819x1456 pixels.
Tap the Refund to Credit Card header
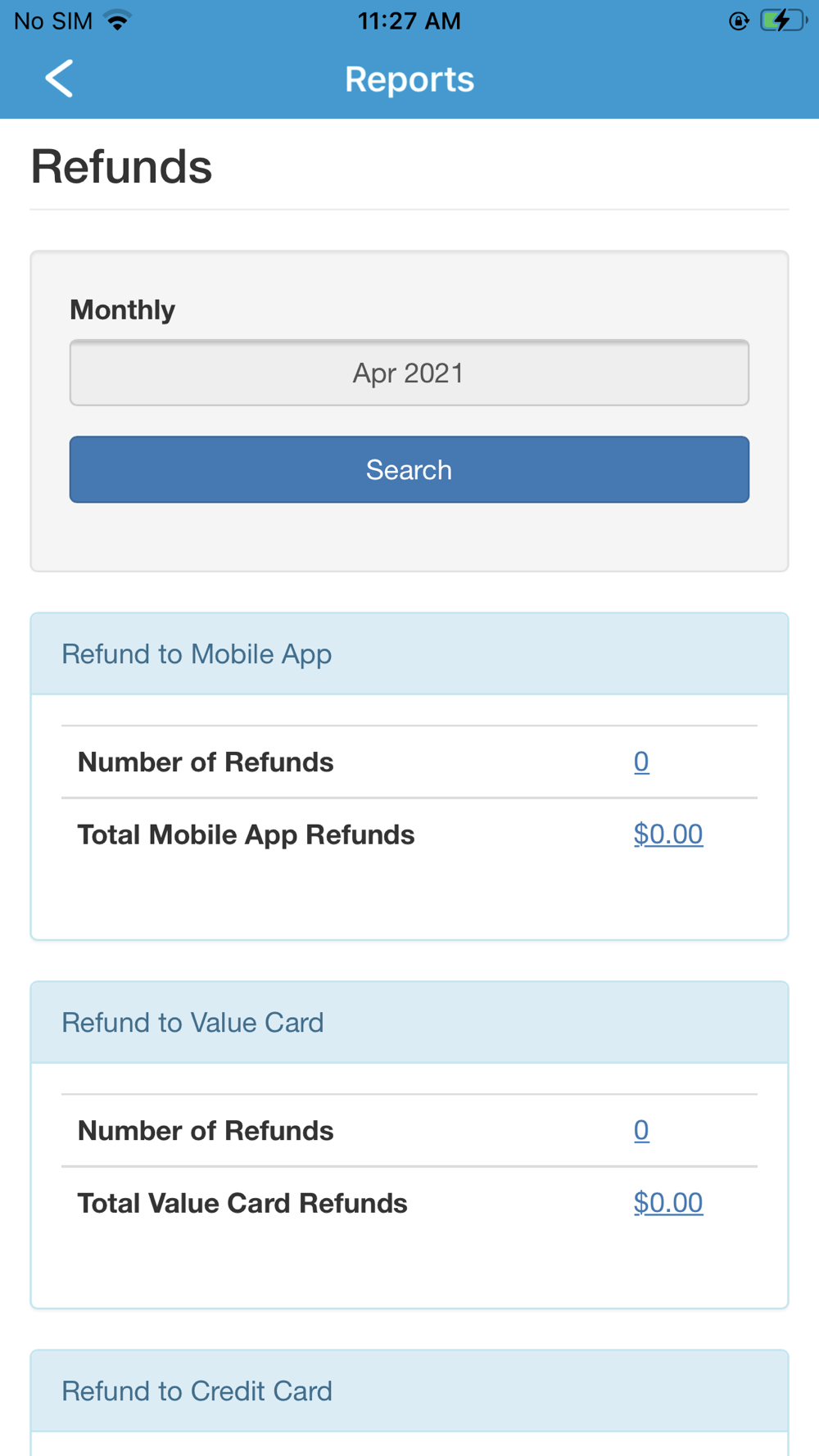point(197,1390)
